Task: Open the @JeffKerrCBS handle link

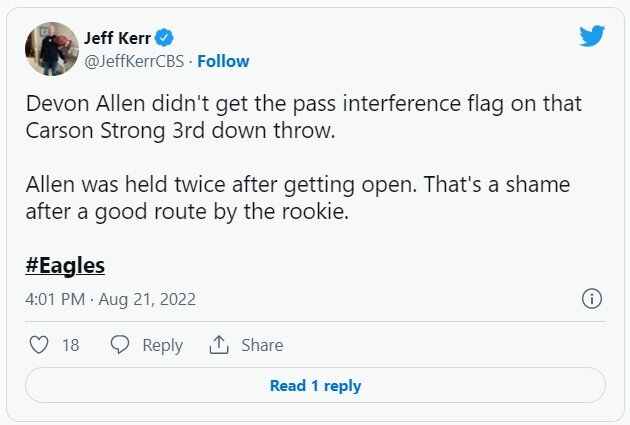Action: (x=138, y=61)
